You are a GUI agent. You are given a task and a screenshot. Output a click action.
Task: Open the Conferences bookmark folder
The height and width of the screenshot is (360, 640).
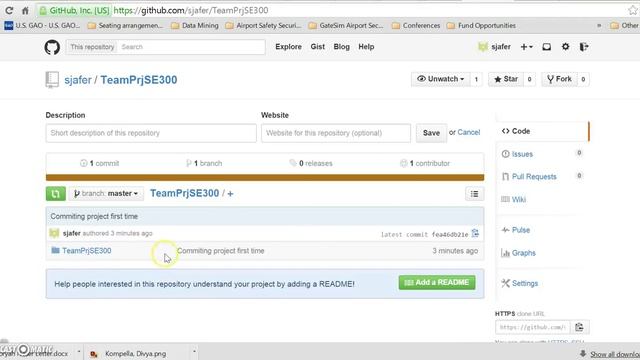(416, 25)
